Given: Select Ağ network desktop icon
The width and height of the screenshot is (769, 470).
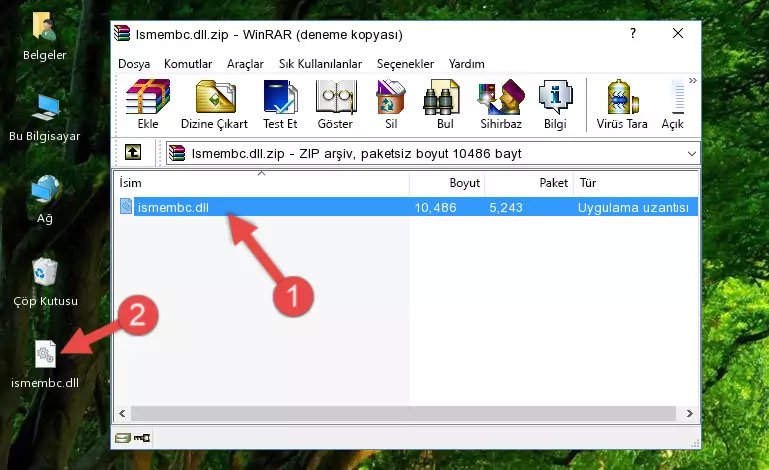Looking at the screenshot, I should pyautogui.click(x=45, y=189).
